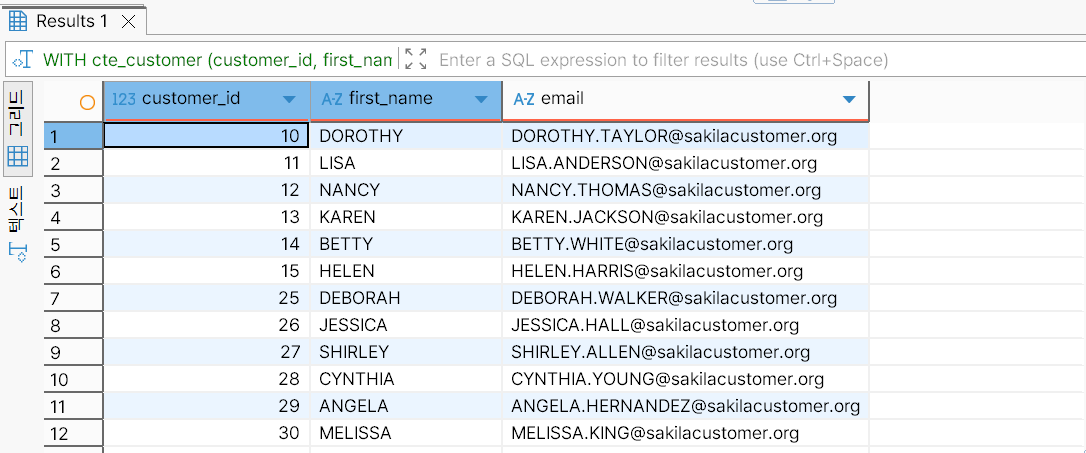
Task: Open the first_name column dropdown arrow
Action: tap(481, 100)
